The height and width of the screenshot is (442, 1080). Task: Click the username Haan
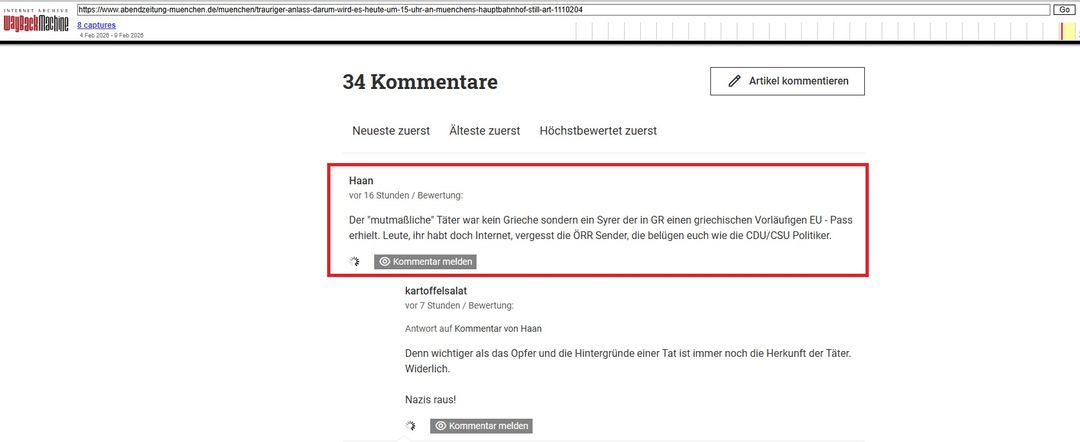361,181
